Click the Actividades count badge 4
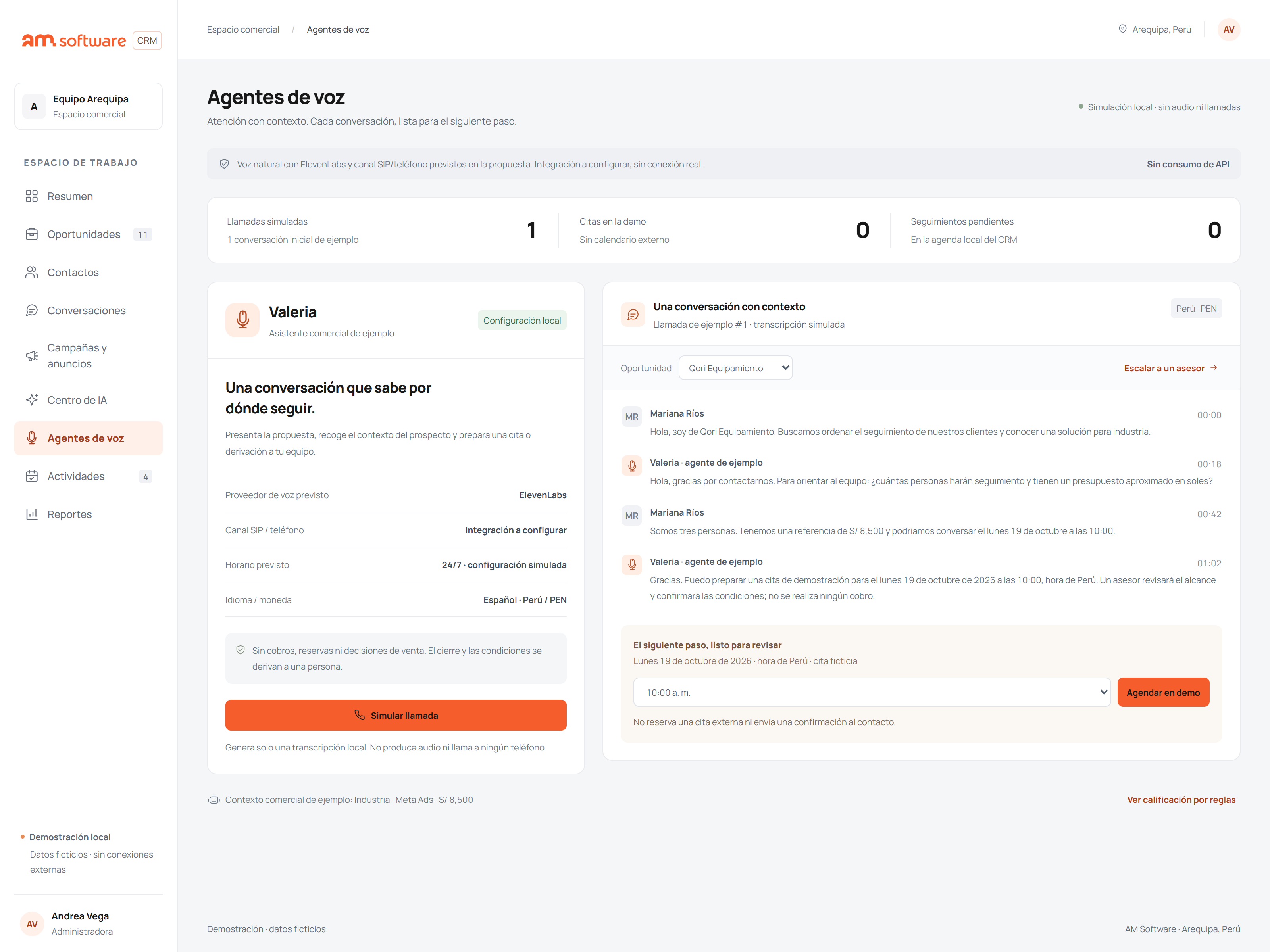 point(145,476)
